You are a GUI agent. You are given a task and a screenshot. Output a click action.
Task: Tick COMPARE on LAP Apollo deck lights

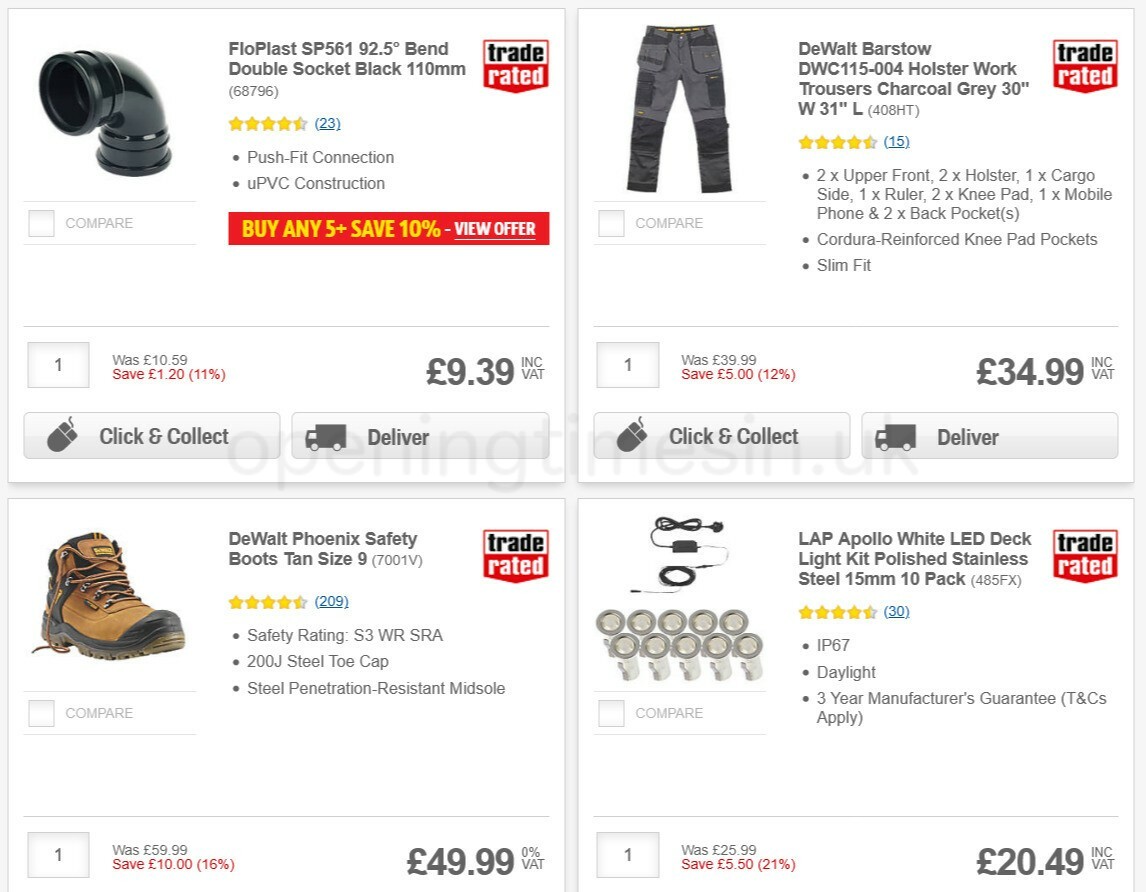(x=610, y=713)
